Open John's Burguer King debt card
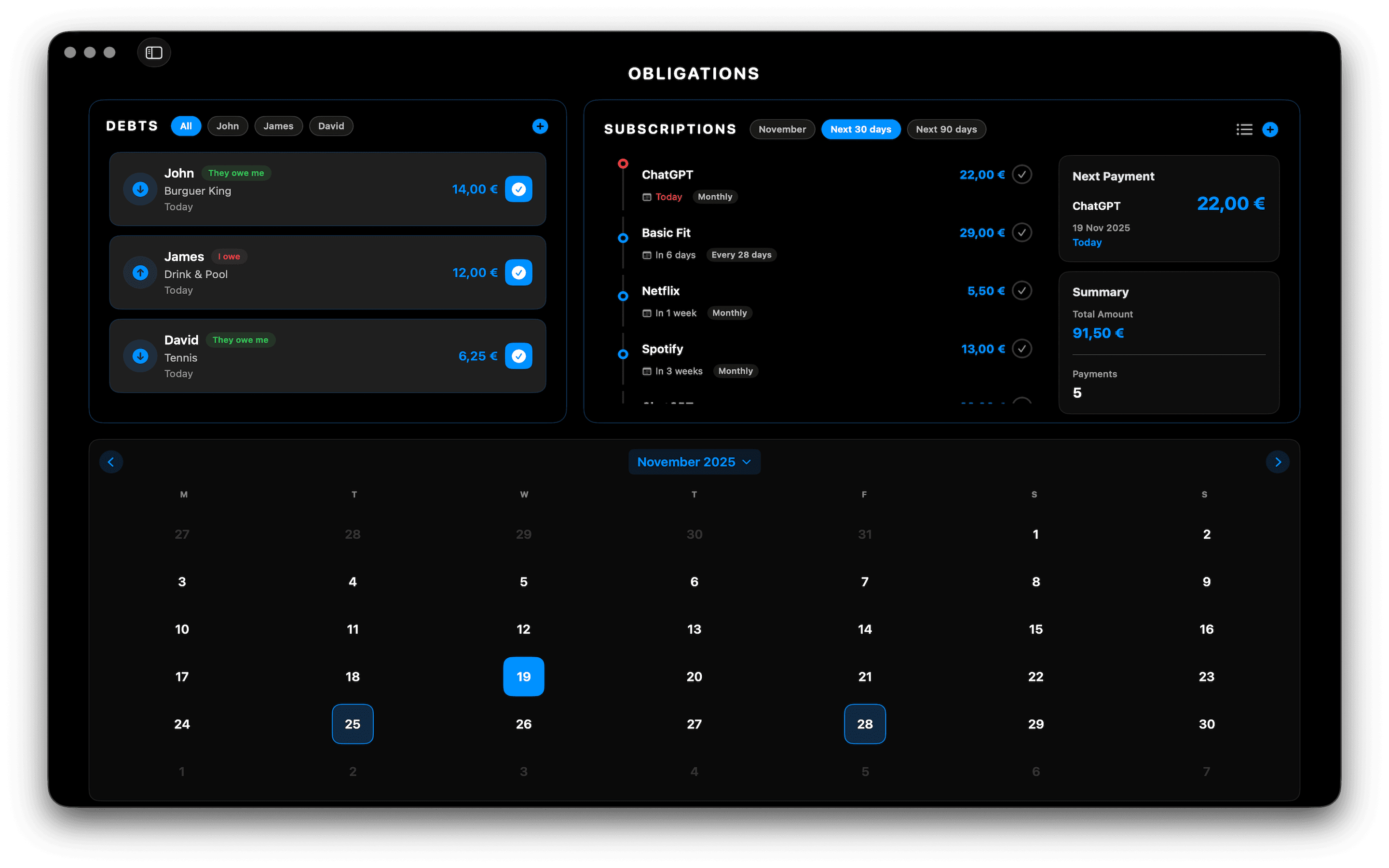Image resolution: width=1389 pixels, height=868 pixels. coord(327,189)
